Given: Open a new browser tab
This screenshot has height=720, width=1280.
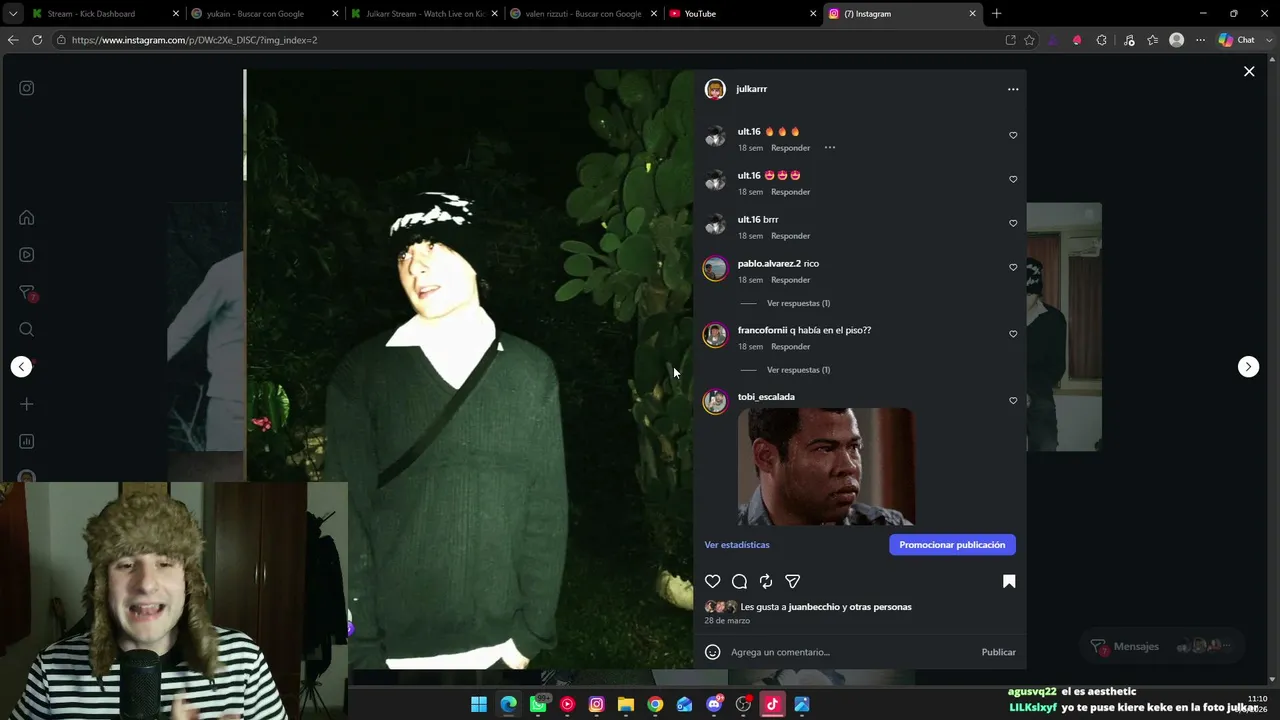Looking at the screenshot, I should click(x=996, y=14).
